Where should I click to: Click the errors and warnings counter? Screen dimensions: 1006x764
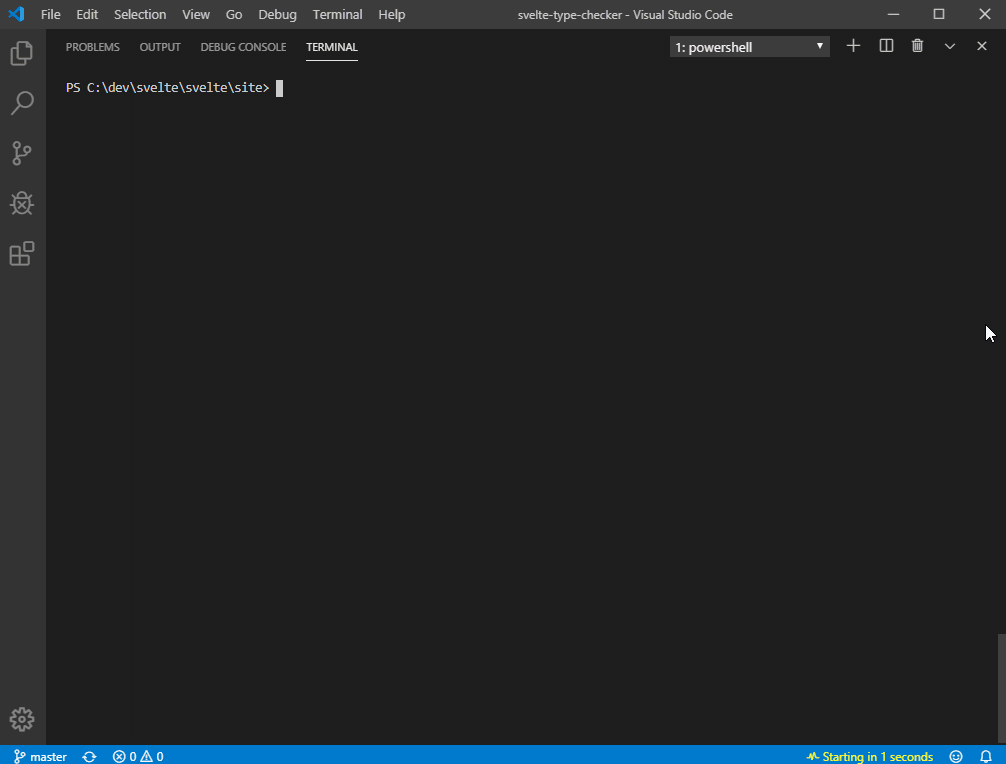[137, 756]
